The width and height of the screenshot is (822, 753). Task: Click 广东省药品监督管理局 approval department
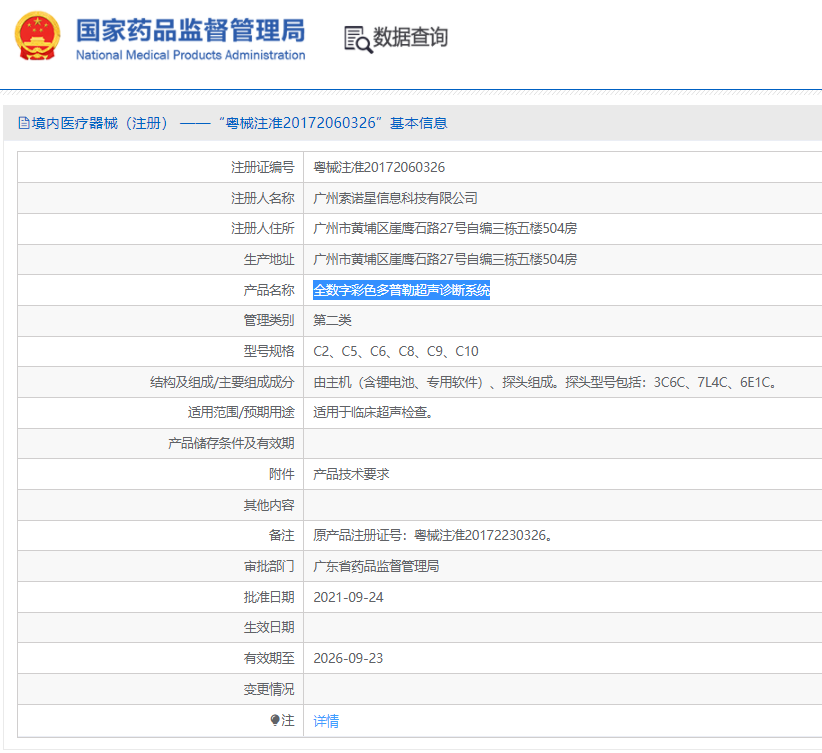(x=376, y=566)
